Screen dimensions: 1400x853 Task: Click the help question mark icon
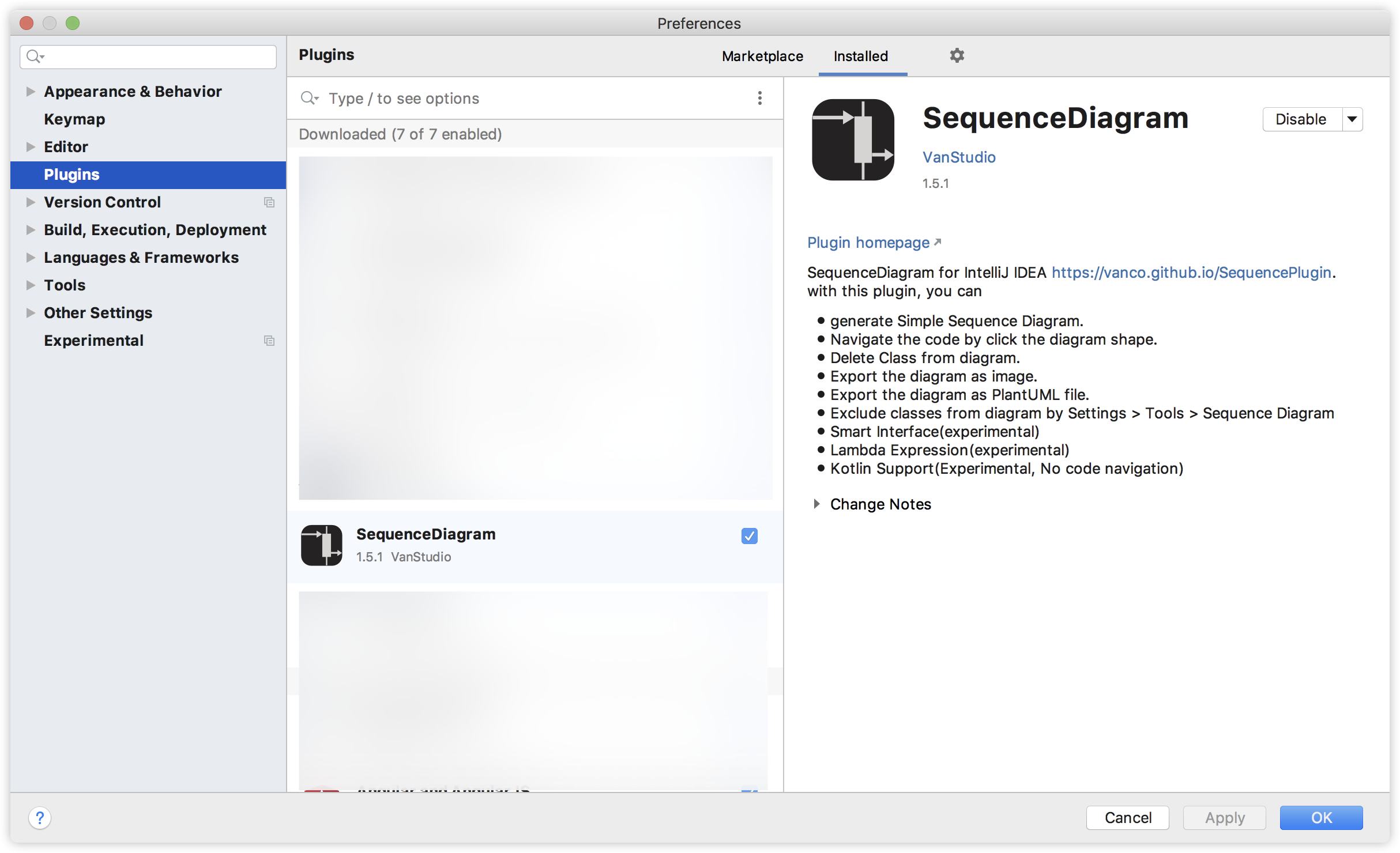click(x=40, y=817)
